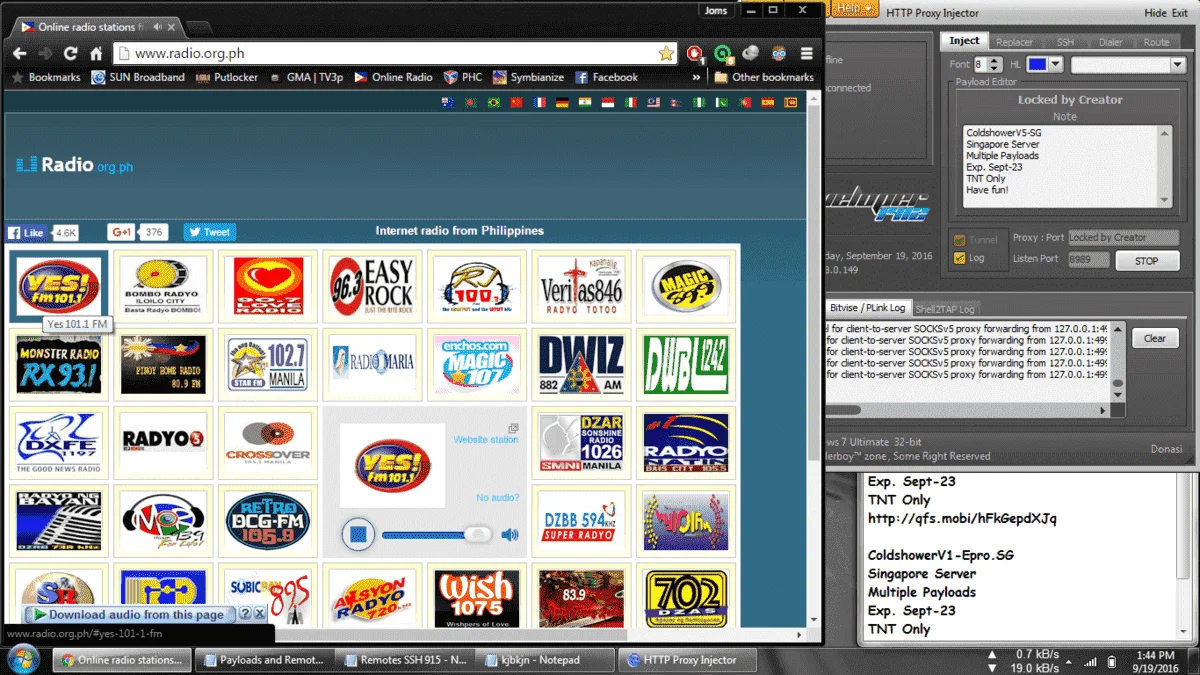This screenshot has width=1200, height=675.
Task: Click the green extension icon in toolbar
Action: pyautogui.click(x=723, y=53)
